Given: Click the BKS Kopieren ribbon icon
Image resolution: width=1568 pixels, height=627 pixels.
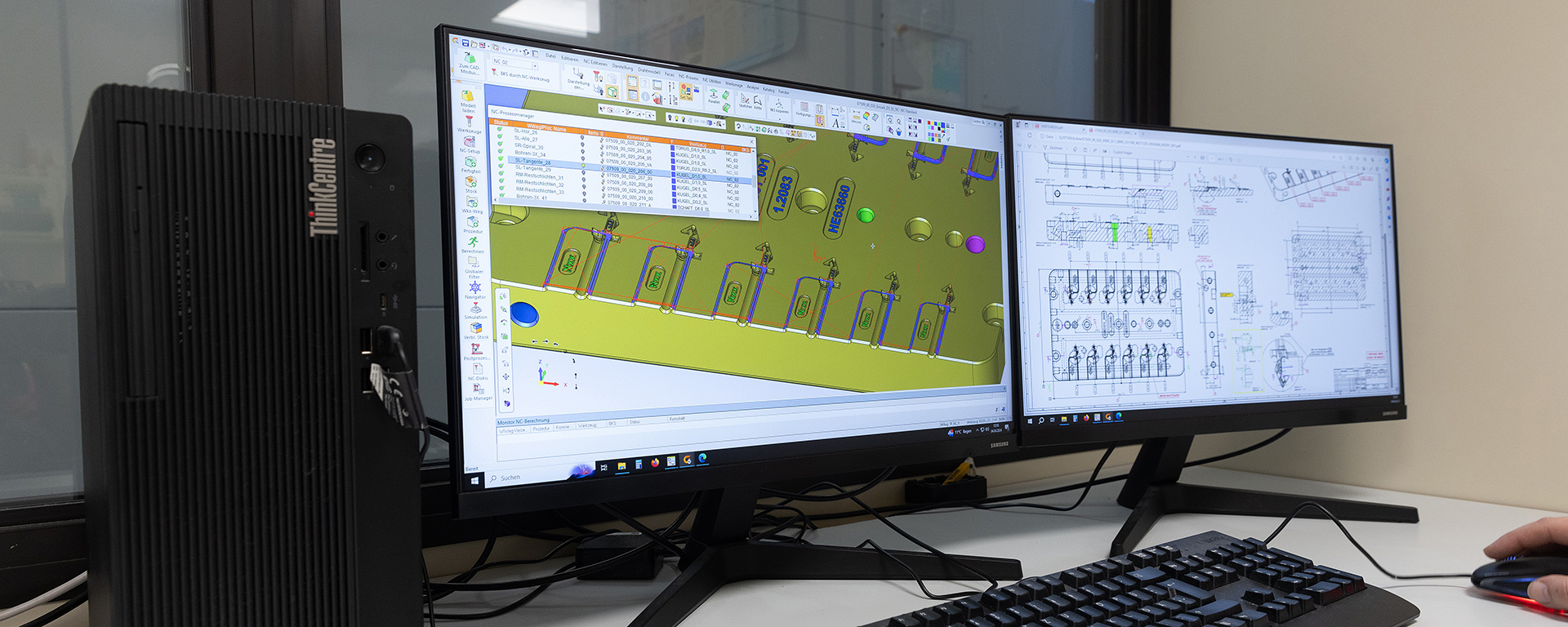Looking at the screenshot, I should click(779, 106).
